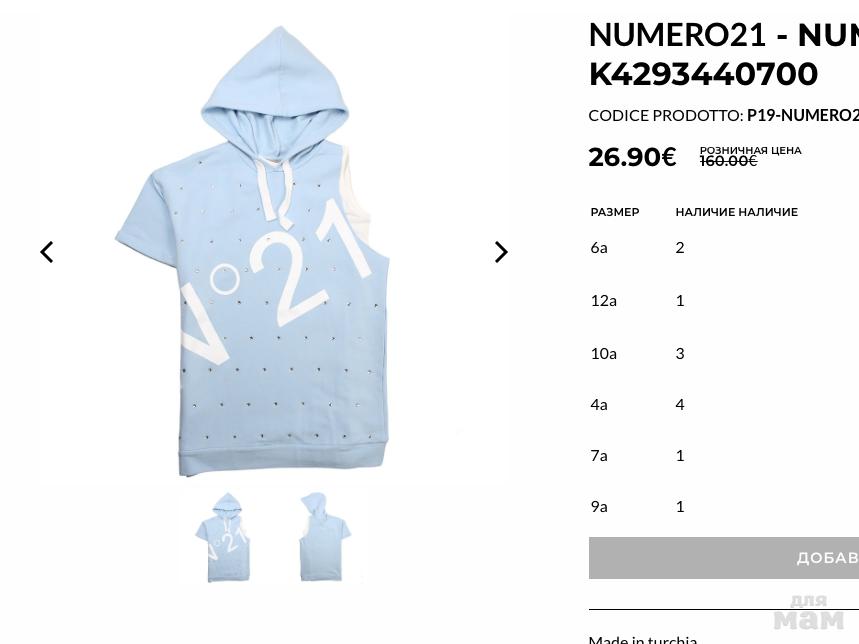859x644 pixels.
Task: Choose size 12a row
Action: (x=724, y=301)
